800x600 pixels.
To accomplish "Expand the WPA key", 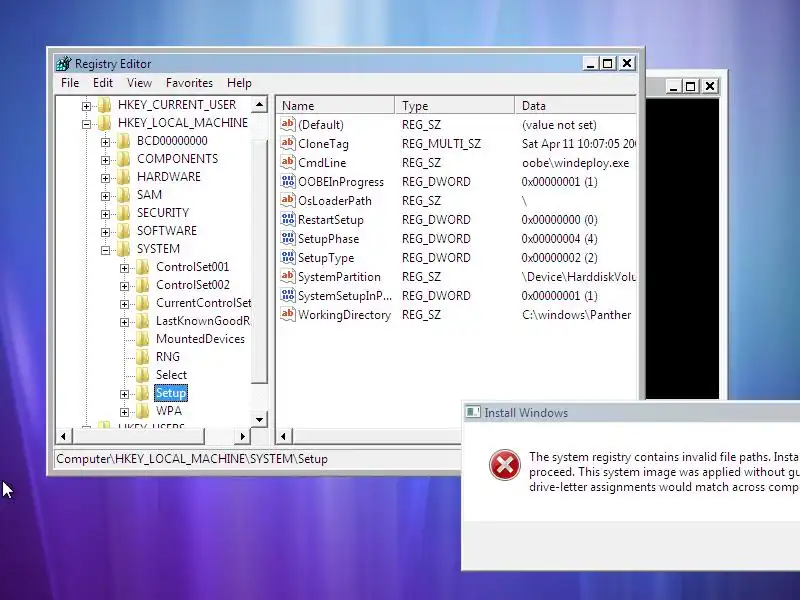I will coord(124,412).
